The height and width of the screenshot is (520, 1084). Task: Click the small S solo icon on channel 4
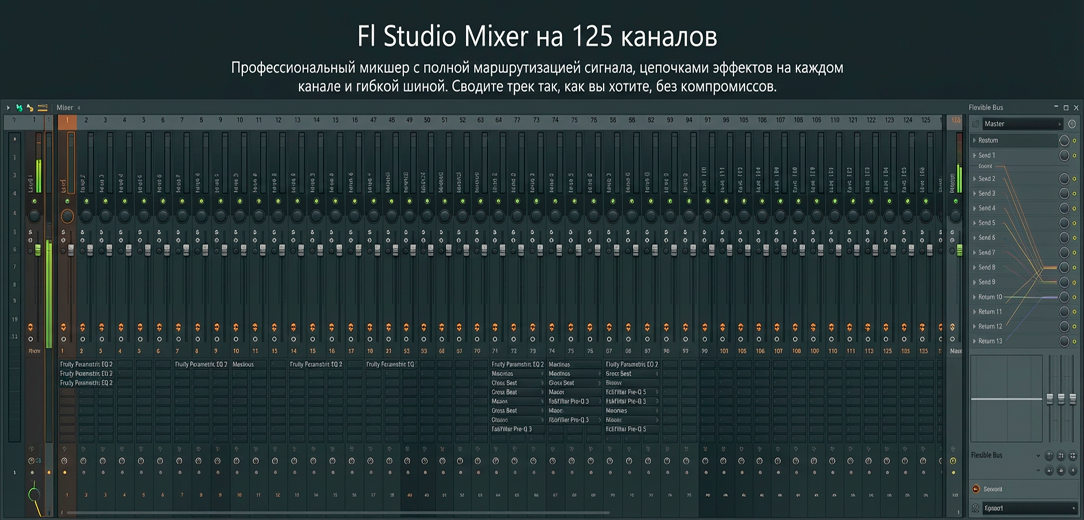tap(121, 232)
